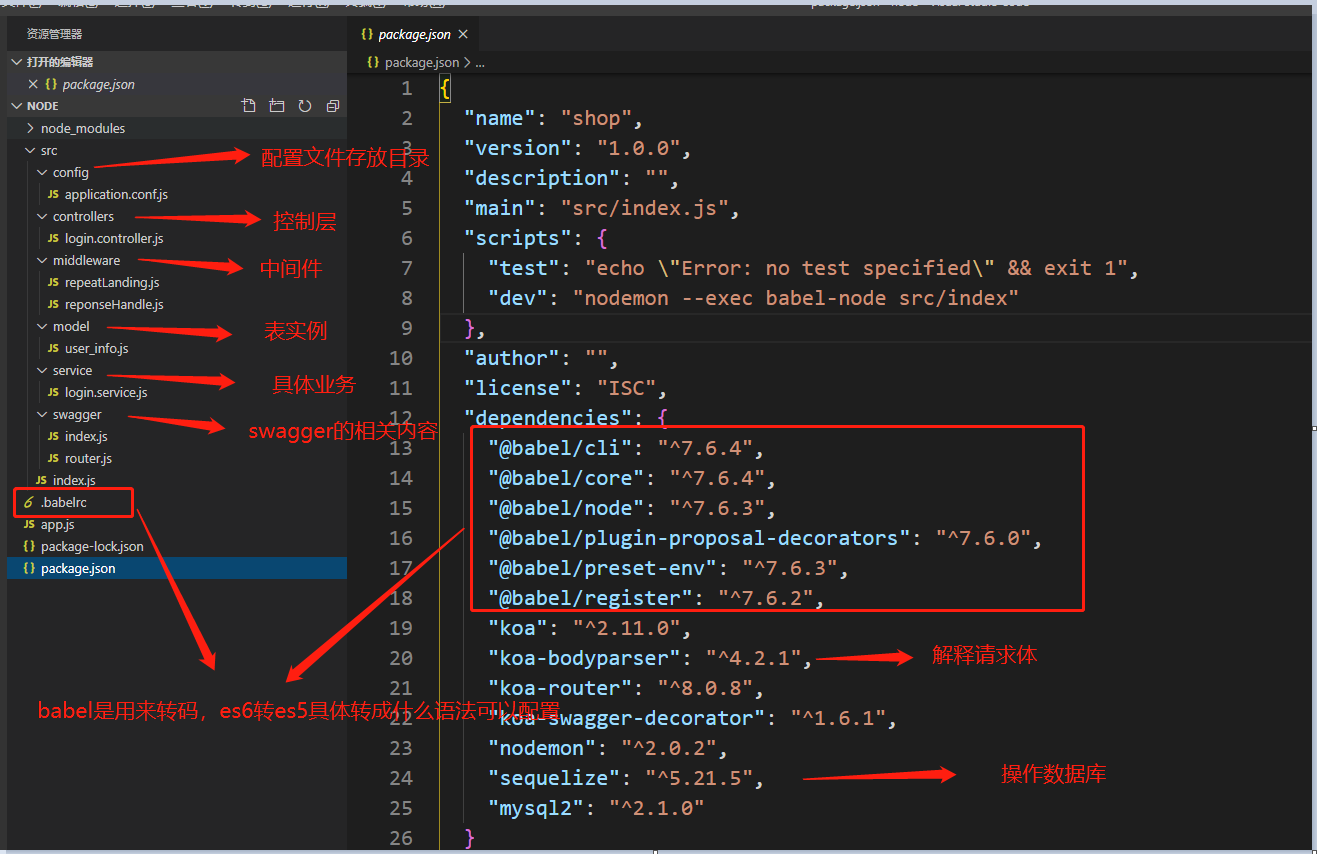Click line number 19 in the gutter
This screenshot has width=1317, height=854.
(x=400, y=628)
